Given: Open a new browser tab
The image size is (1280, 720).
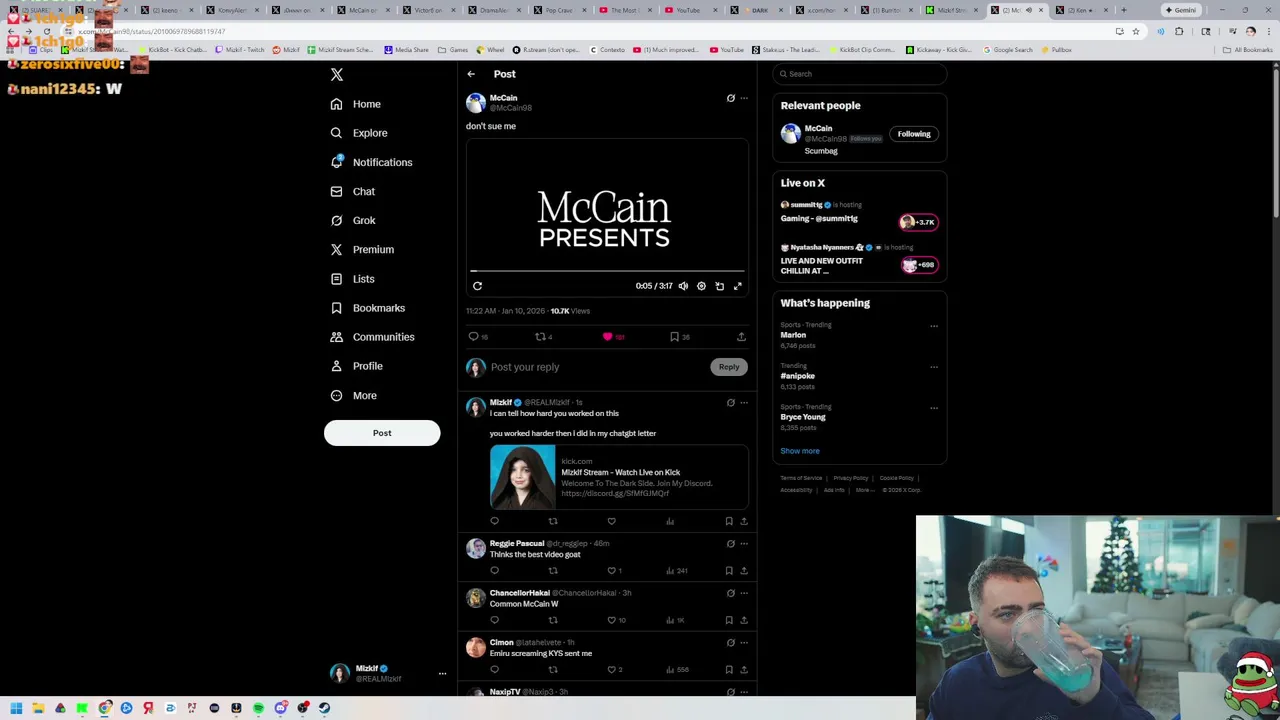Looking at the screenshot, I should (1124, 10).
